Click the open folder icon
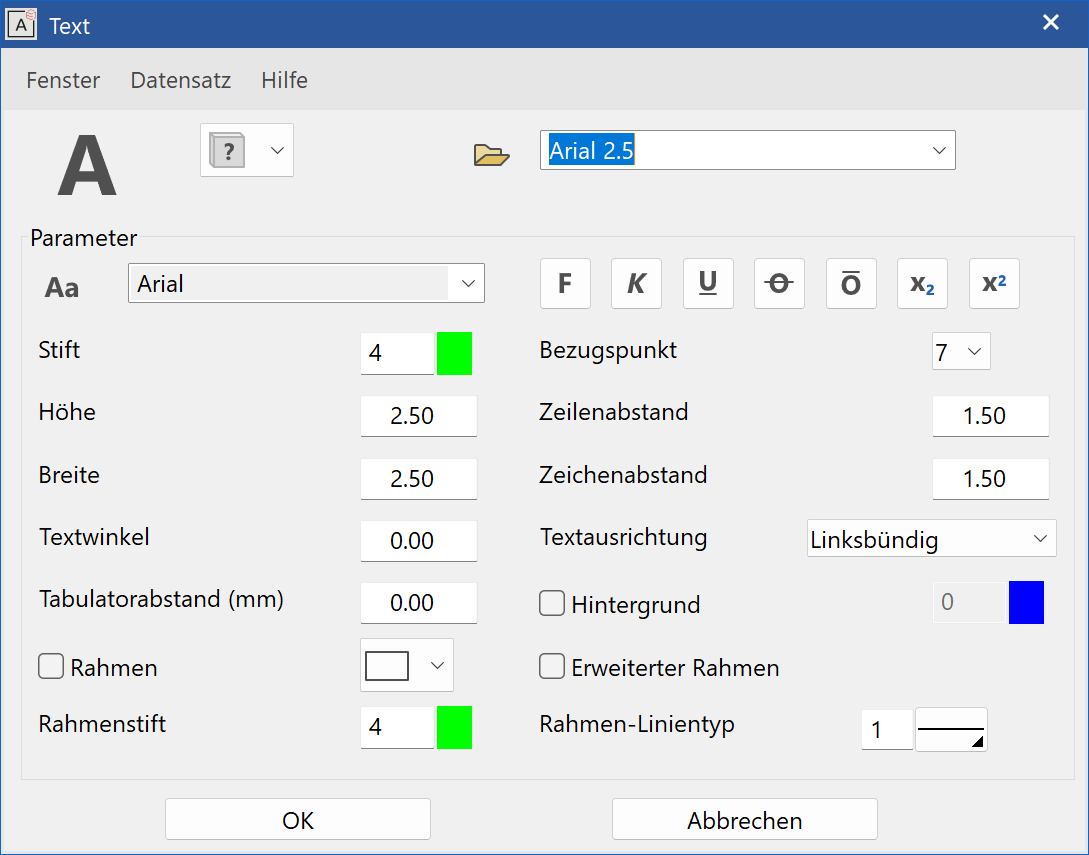This screenshot has height=855, width=1089. 492,154
